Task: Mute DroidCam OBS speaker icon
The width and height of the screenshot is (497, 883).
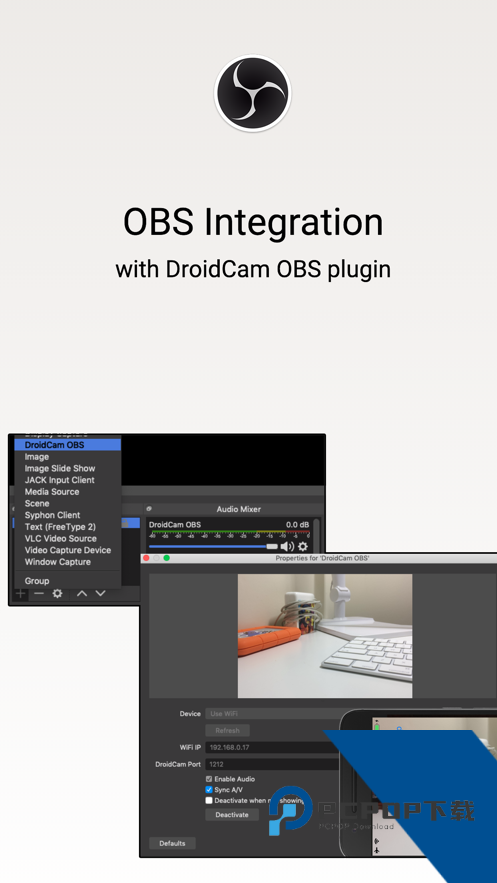Action: (287, 546)
